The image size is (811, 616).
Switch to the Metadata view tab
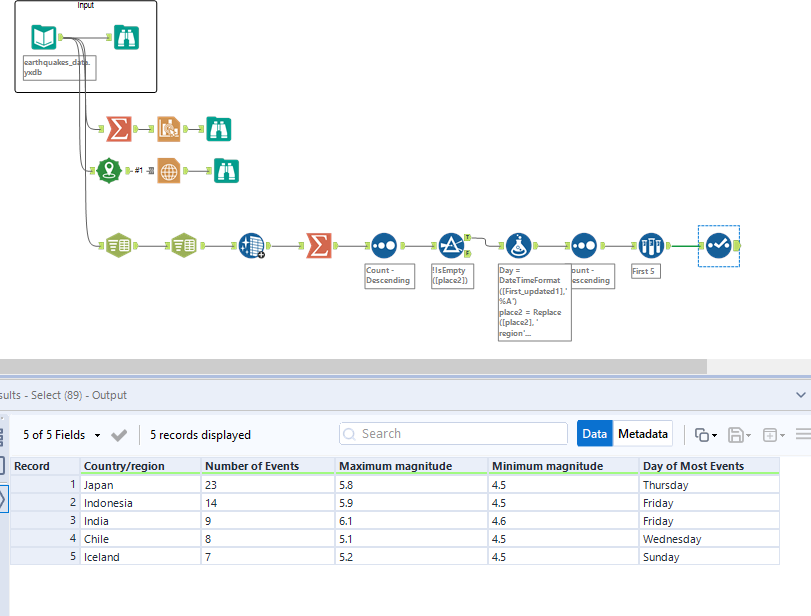[642, 433]
